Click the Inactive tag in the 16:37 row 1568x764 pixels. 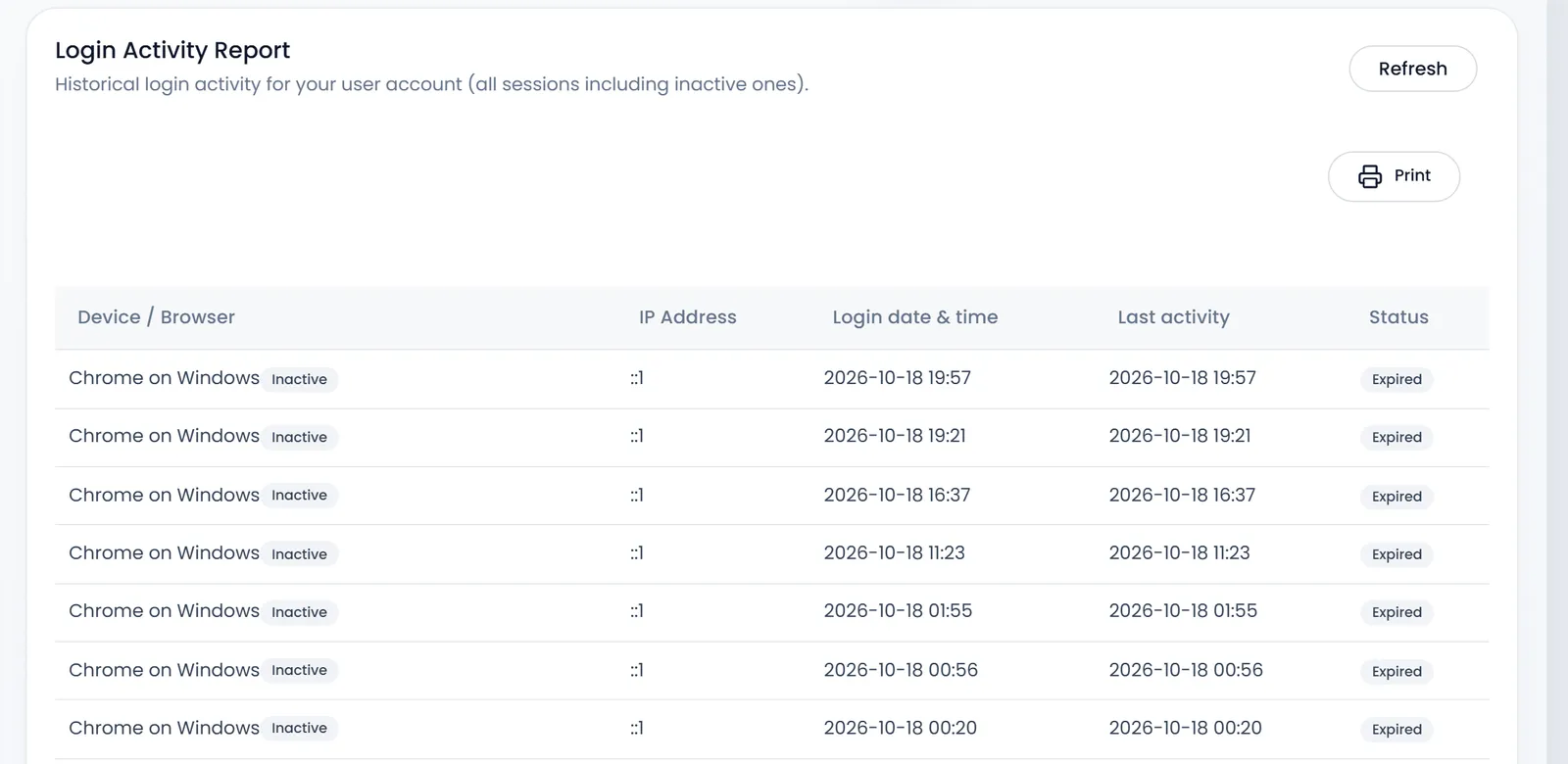299,496
